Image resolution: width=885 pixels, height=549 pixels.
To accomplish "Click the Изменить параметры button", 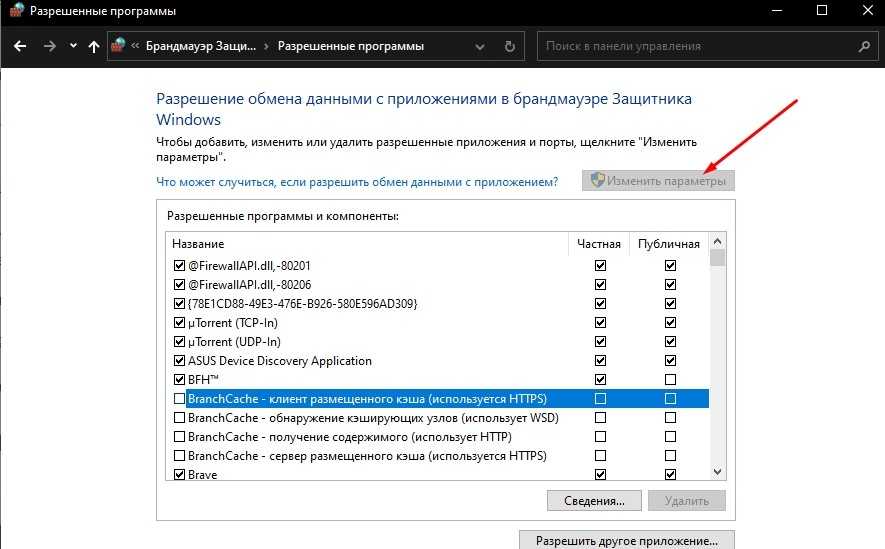I will tap(659, 180).
